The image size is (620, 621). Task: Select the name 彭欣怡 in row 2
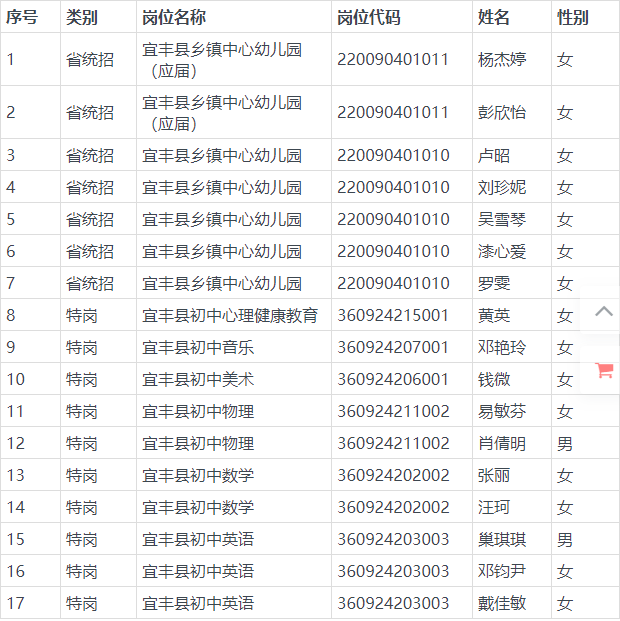[502, 112]
